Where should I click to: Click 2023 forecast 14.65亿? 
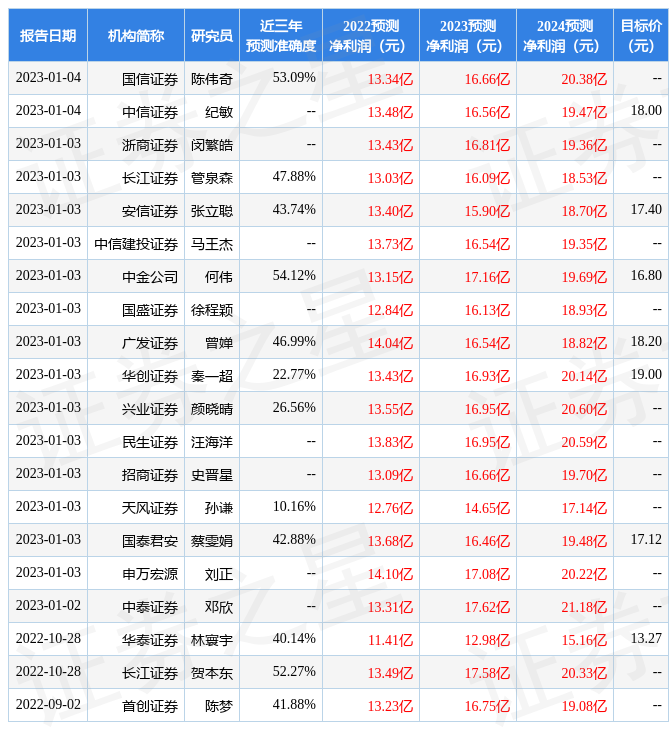487,509
